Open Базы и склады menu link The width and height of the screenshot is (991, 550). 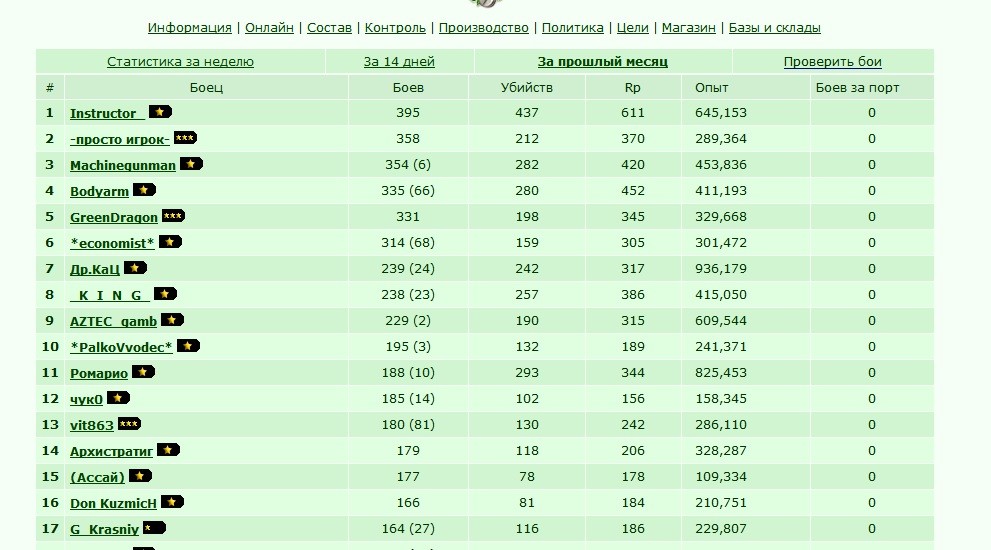click(x=774, y=28)
